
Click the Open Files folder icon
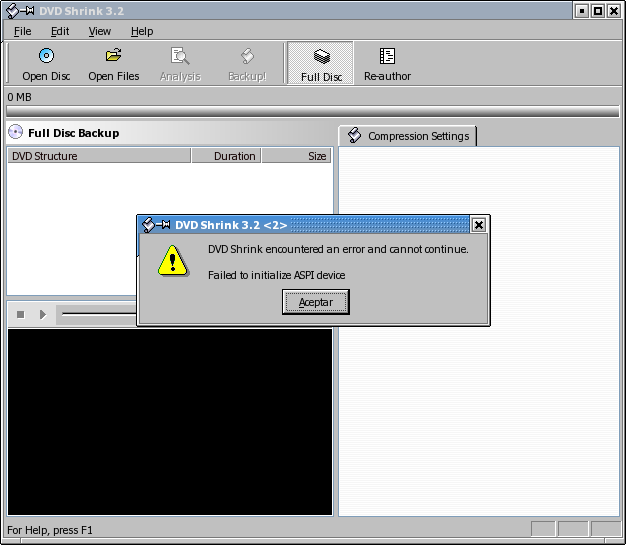[x=113, y=55]
